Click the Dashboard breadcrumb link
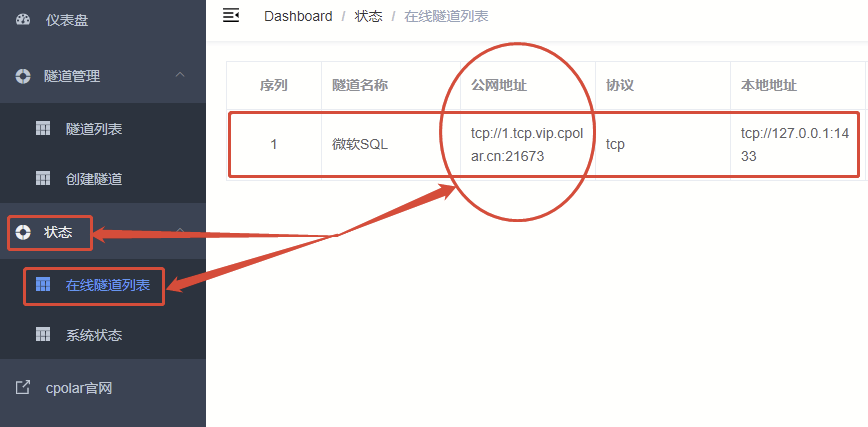The image size is (868, 427). [x=298, y=16]
